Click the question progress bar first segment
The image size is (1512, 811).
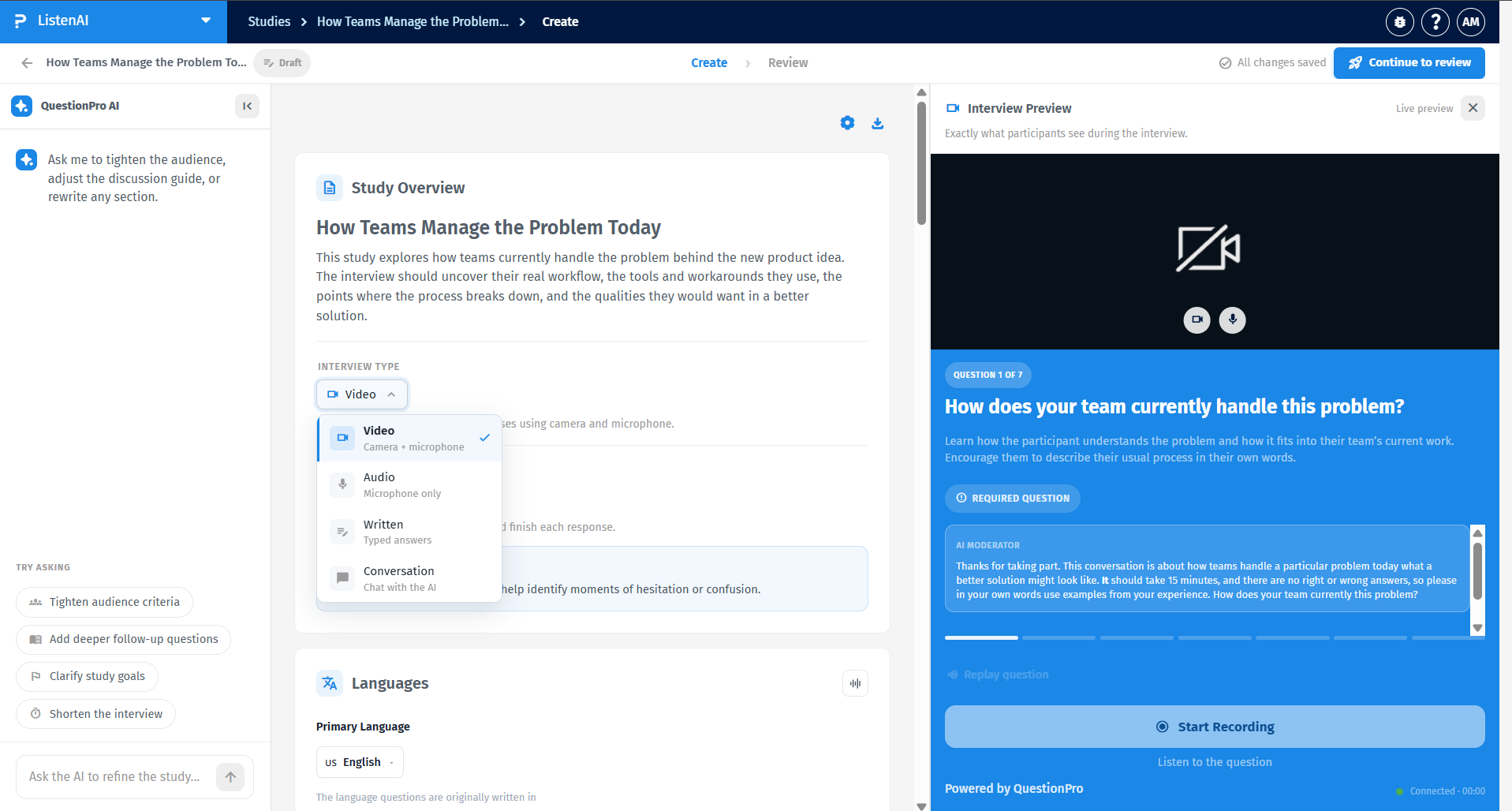pyautogui.click(x=981, y=637)
